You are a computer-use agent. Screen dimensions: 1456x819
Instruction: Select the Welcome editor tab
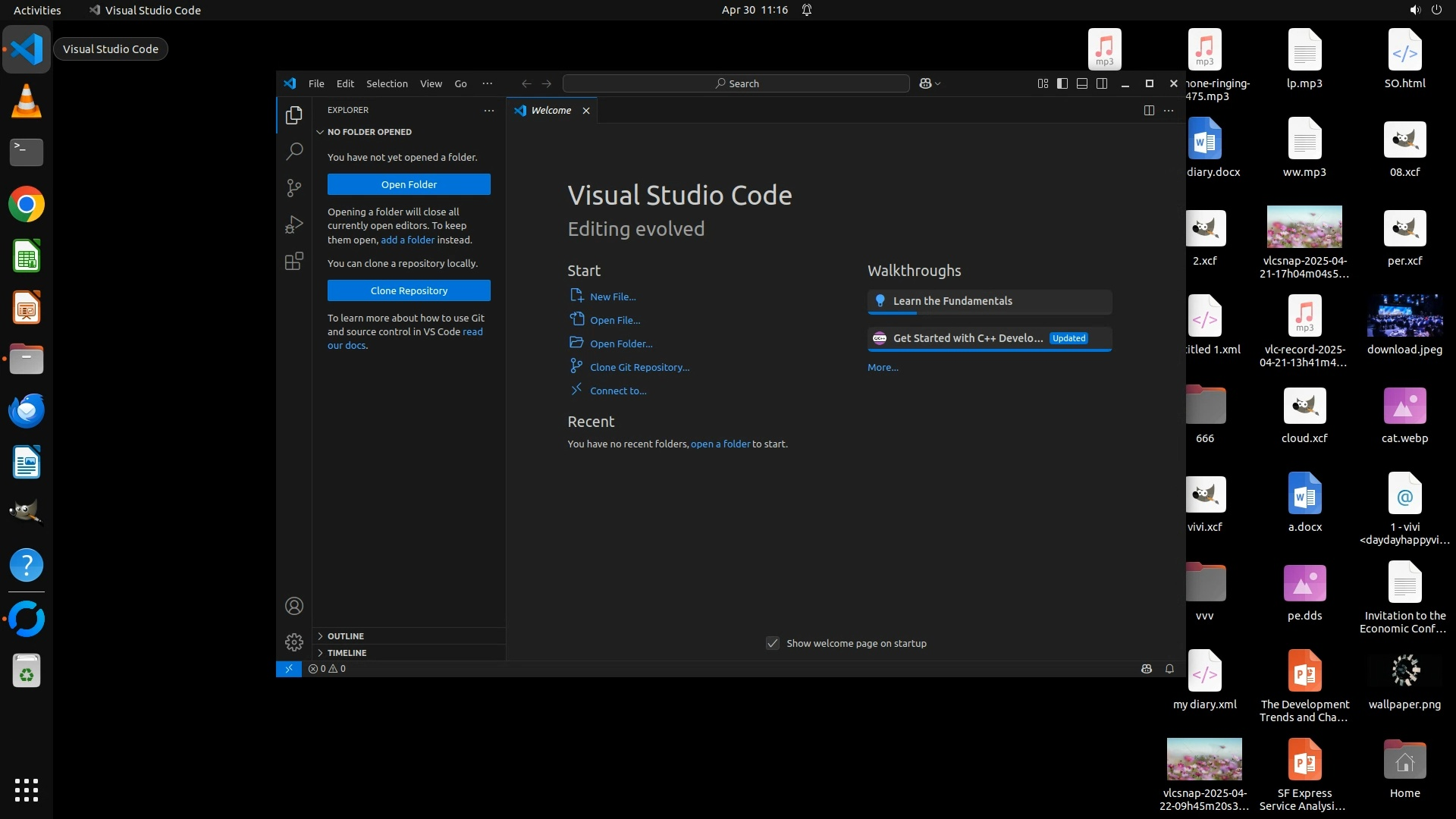tap(551, 111)
